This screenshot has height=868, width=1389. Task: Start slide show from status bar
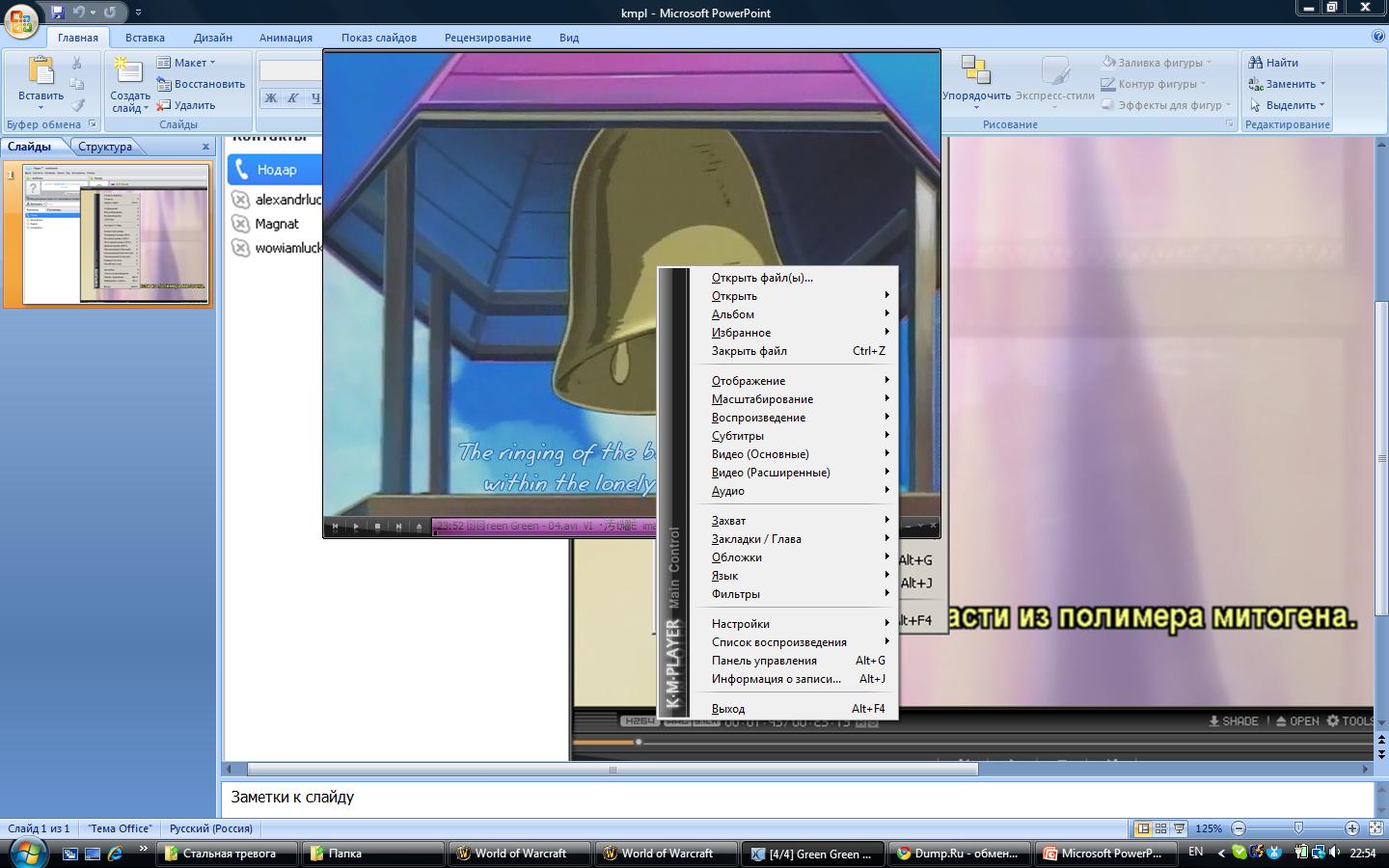click(x=1180, y=828)
